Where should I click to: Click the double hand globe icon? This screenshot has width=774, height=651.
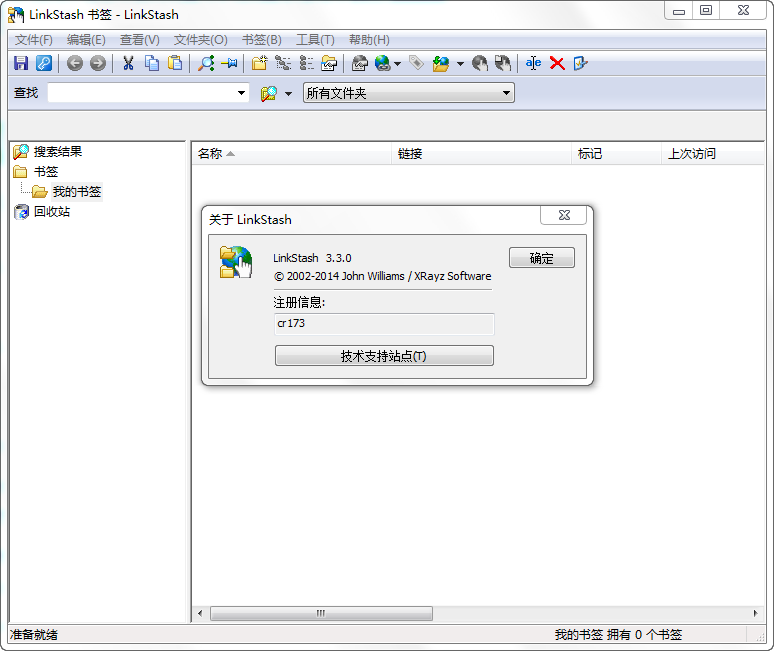tap(503, 63)
